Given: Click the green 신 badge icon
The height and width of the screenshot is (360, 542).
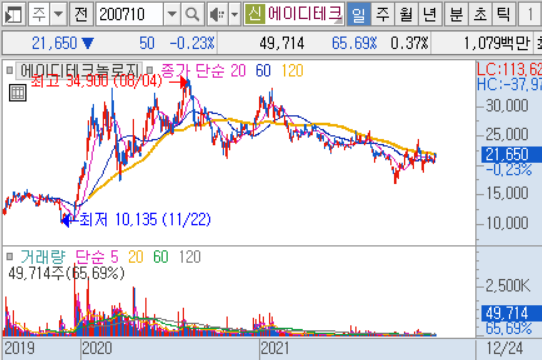Looking at the screenshot, I should click(x=255, y=14).
